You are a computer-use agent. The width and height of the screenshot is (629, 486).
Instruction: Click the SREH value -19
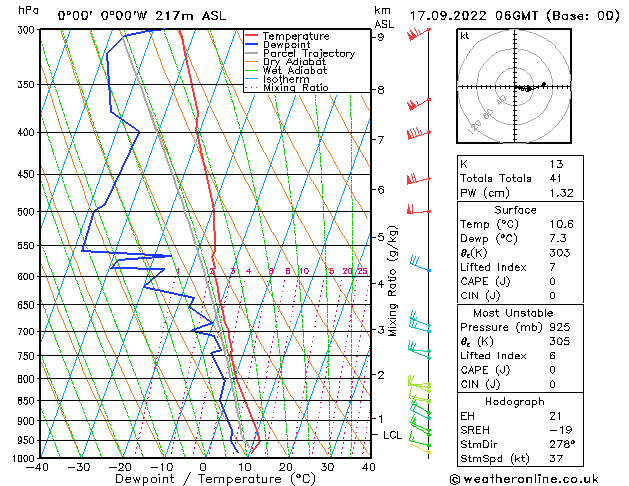point(560,430)
